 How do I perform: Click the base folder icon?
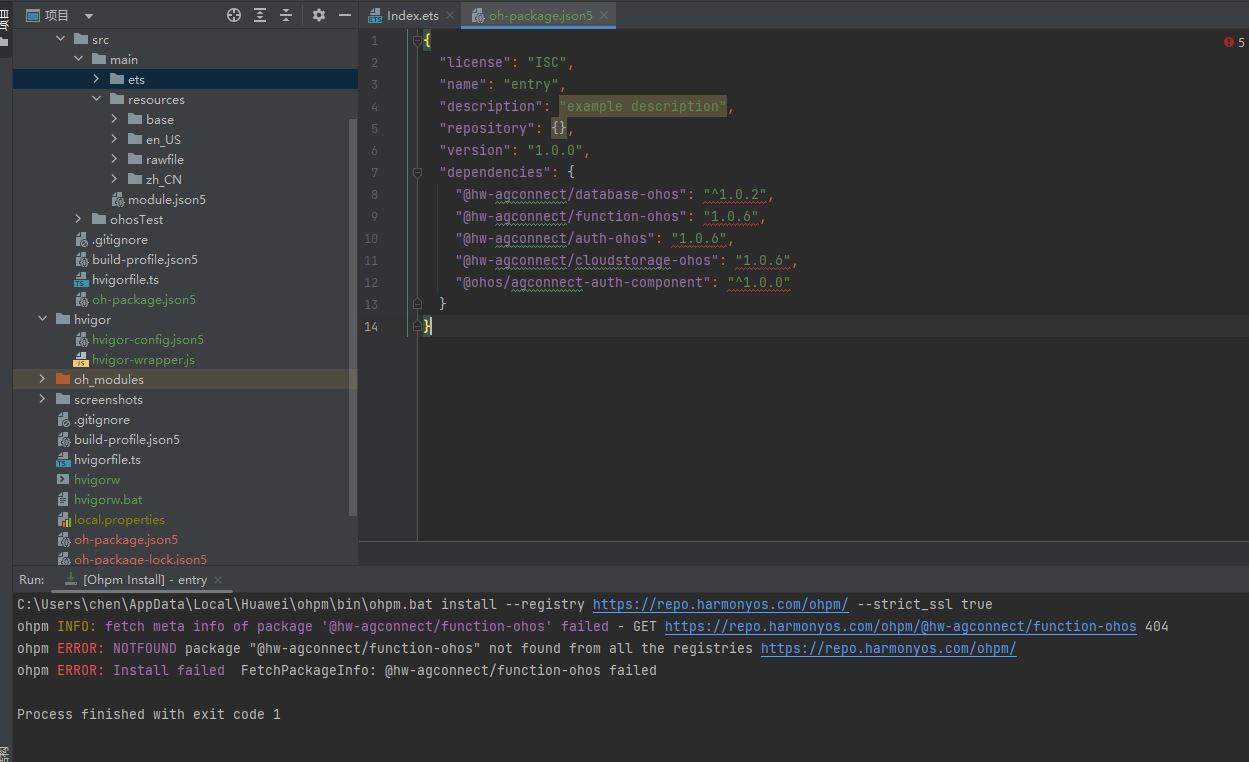tap(135, 119)
